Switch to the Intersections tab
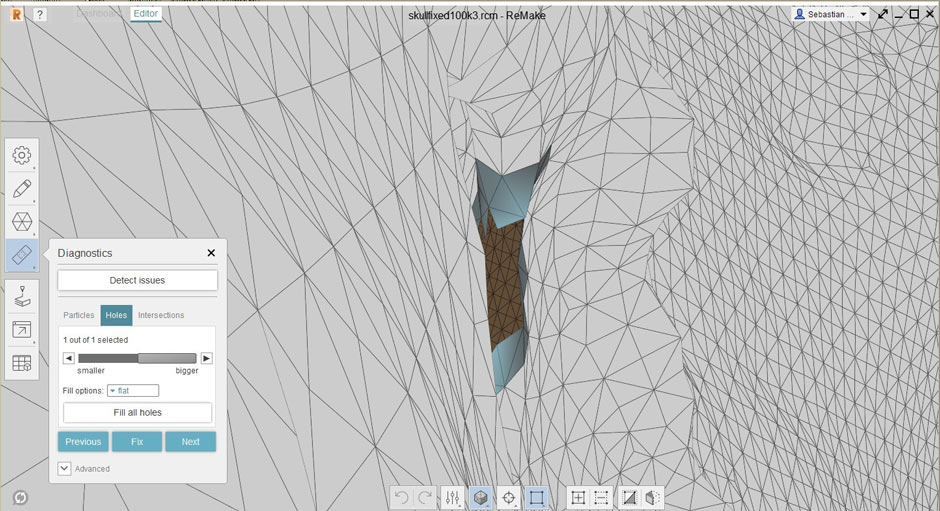The image size is (940, 511). point(161,315)
